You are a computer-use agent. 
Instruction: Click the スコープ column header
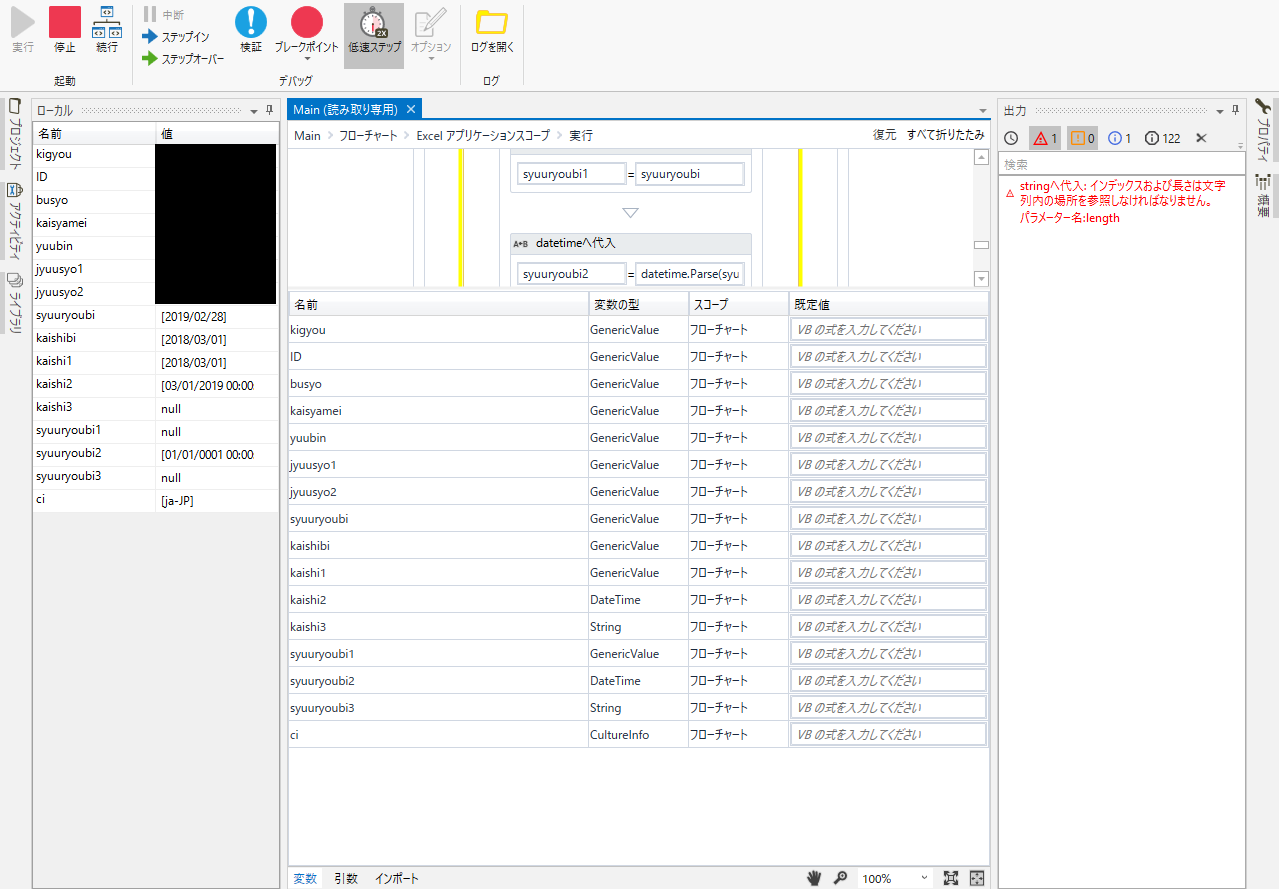pos(738,303)
